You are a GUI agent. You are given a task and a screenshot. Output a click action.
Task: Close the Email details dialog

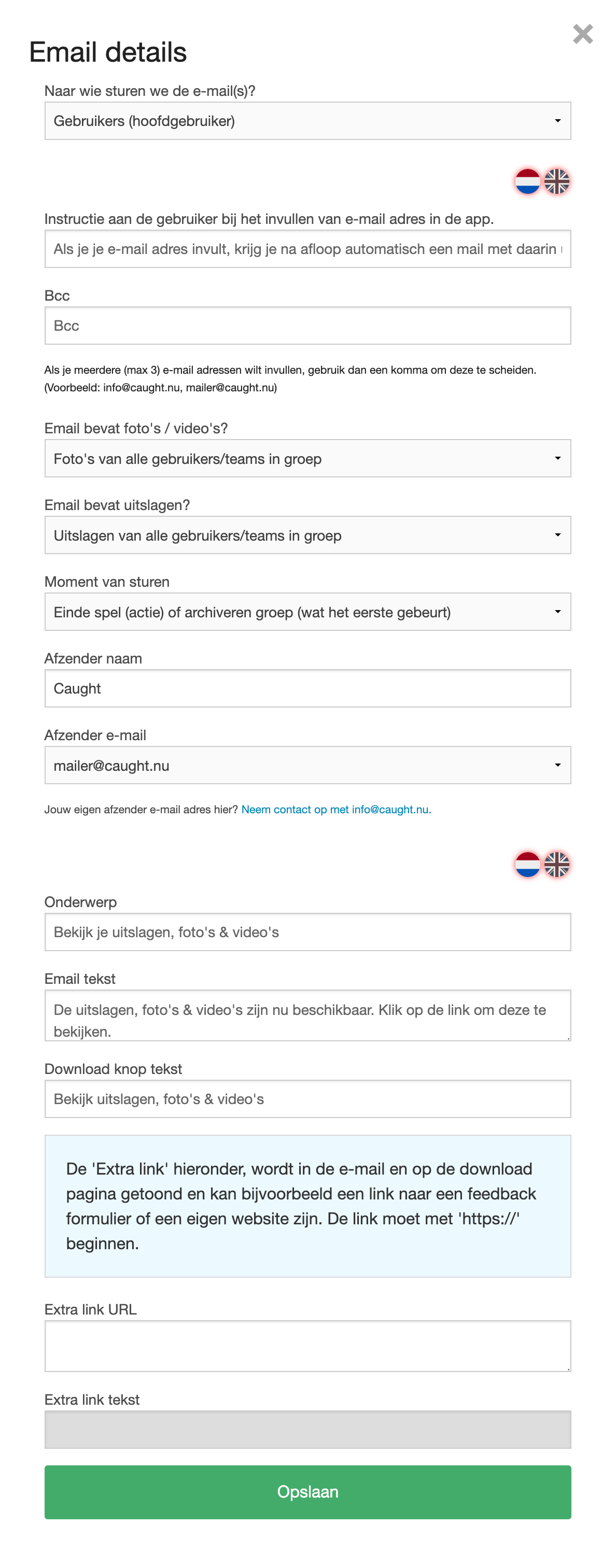point(582,34)
